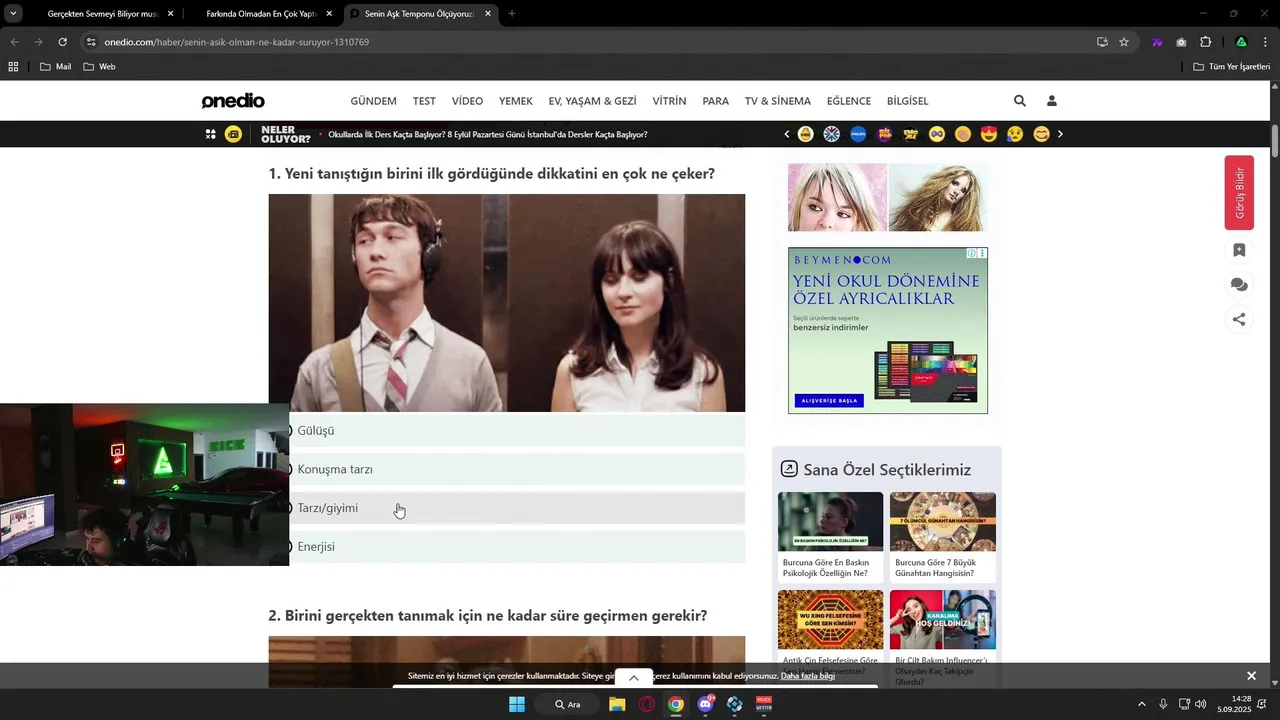Open the Chrome extensions puzzle icon

pos(1205,42)
